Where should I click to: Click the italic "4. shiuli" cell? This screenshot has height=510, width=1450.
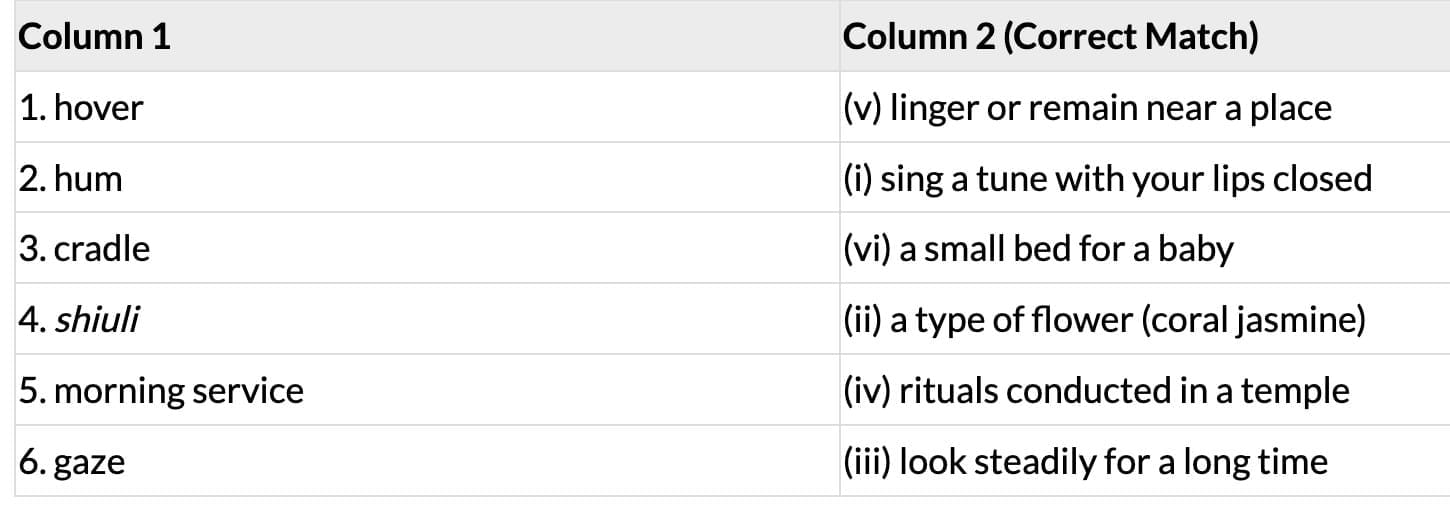tap(79, 320)
